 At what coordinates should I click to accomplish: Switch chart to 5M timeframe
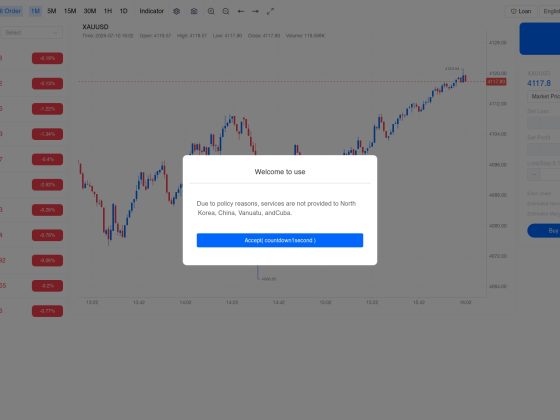[x=52, y=11]
